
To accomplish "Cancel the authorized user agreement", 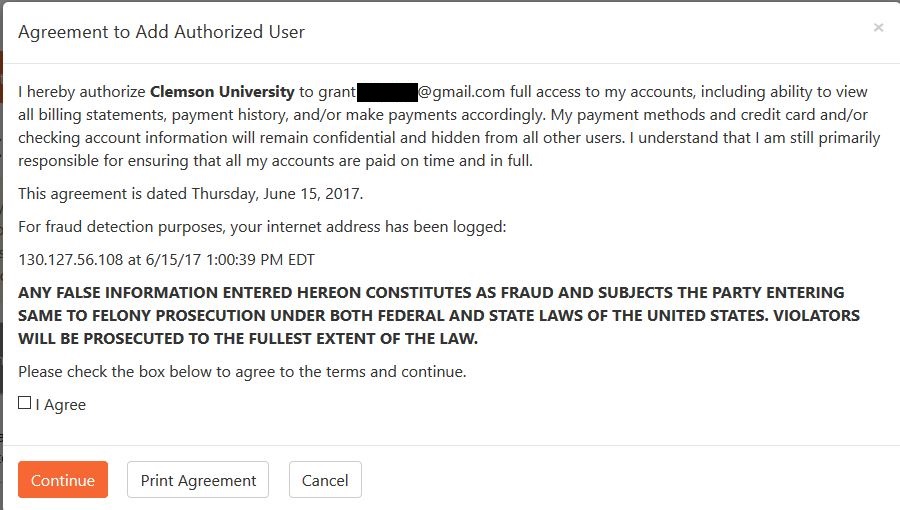I will pyautogui.click(x=325, y=480).
